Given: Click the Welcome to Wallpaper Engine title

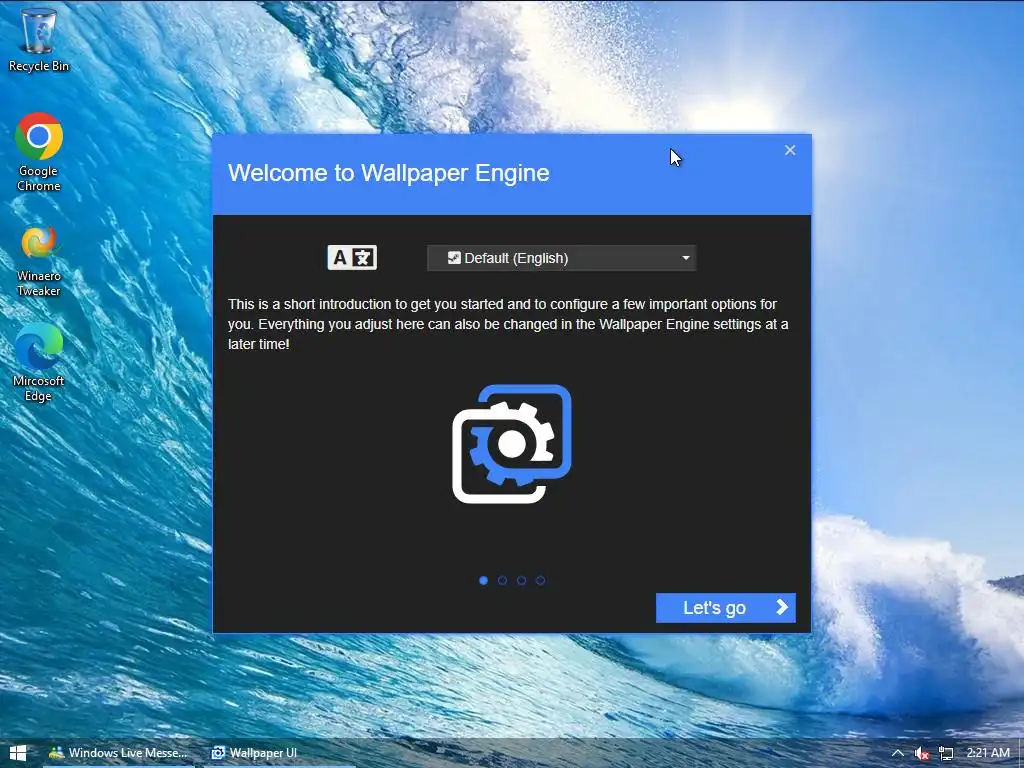Looking at the screenshot, I should pos(389,173).
